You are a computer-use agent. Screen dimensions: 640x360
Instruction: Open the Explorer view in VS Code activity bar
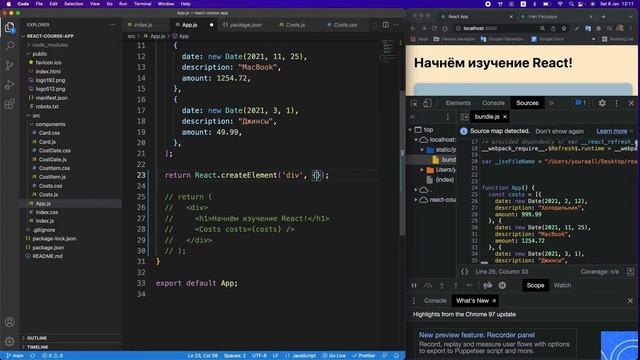pyautogui.click(x=9, y=27)
